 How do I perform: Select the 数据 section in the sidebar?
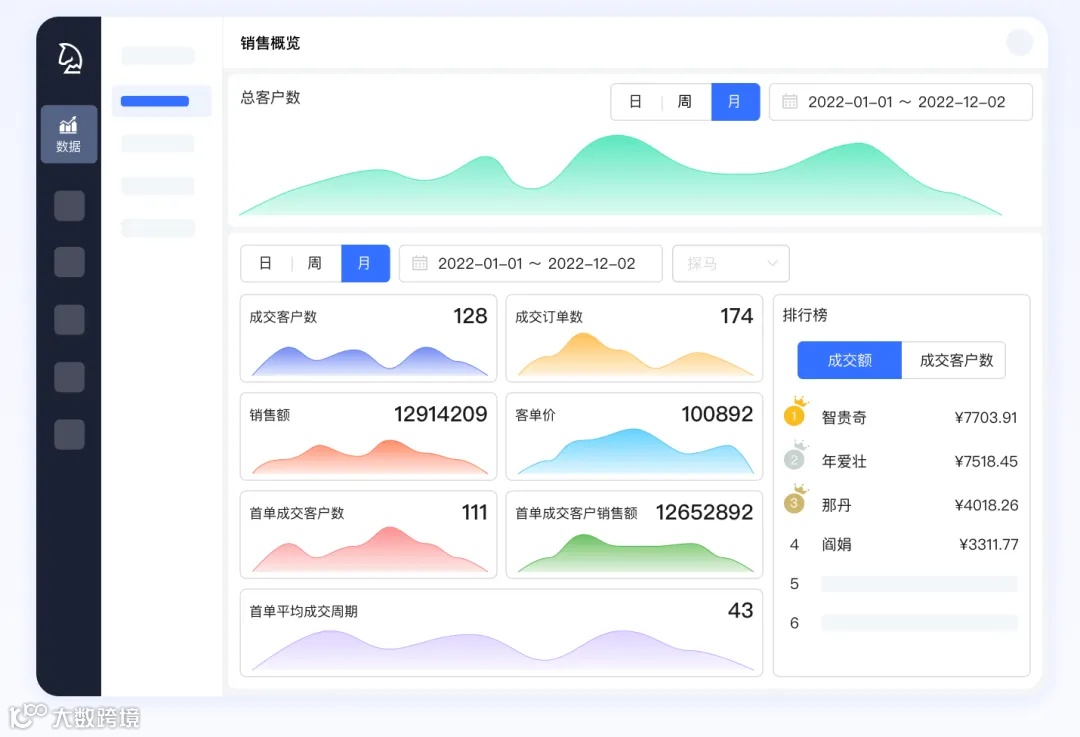[68, 134]
